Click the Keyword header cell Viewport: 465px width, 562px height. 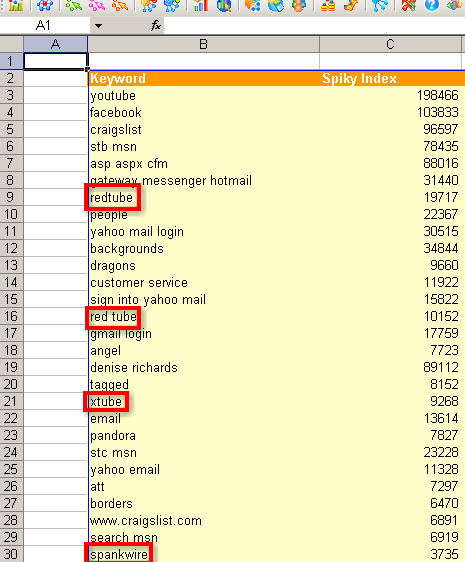point(203,78)
